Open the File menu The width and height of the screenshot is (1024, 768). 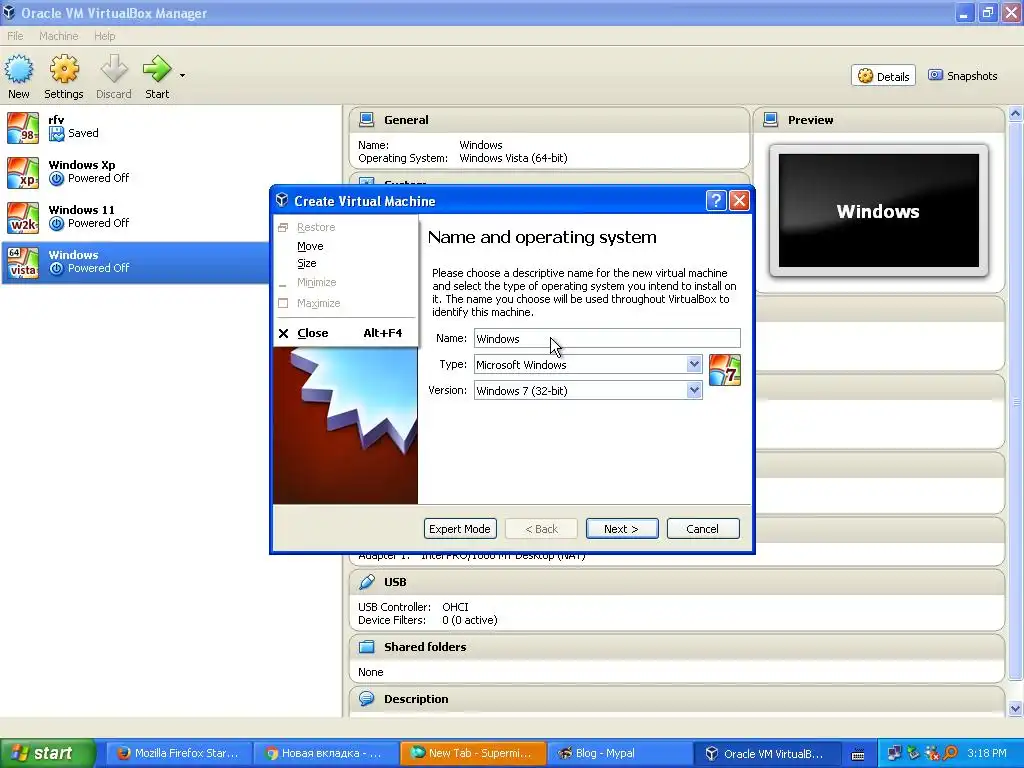coord(15,36)
